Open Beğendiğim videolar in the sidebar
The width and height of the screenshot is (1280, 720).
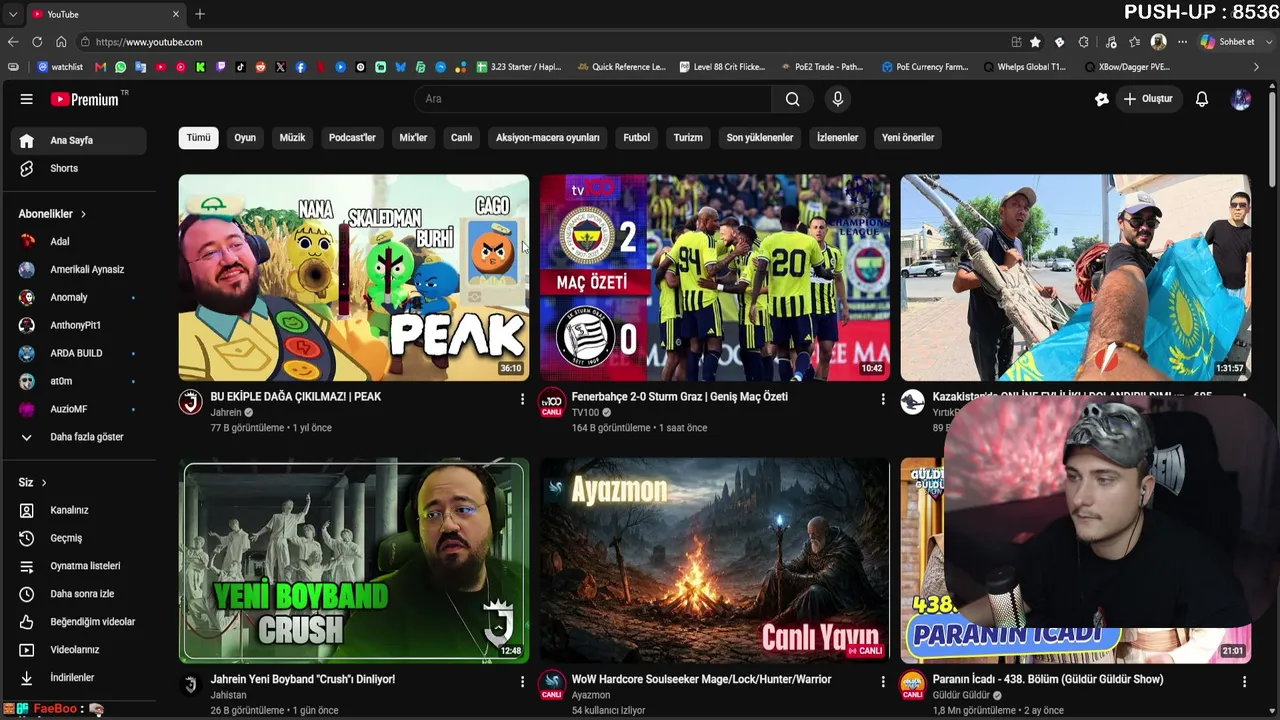(79, 622)
